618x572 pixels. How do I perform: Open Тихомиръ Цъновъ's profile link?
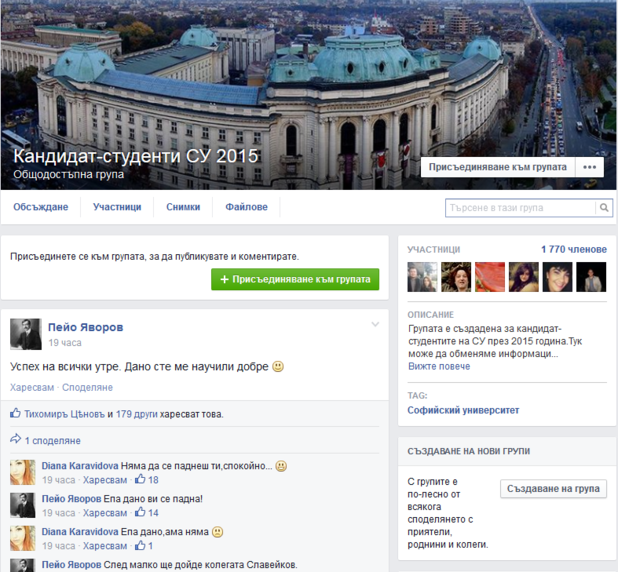[x=65, y=414]
